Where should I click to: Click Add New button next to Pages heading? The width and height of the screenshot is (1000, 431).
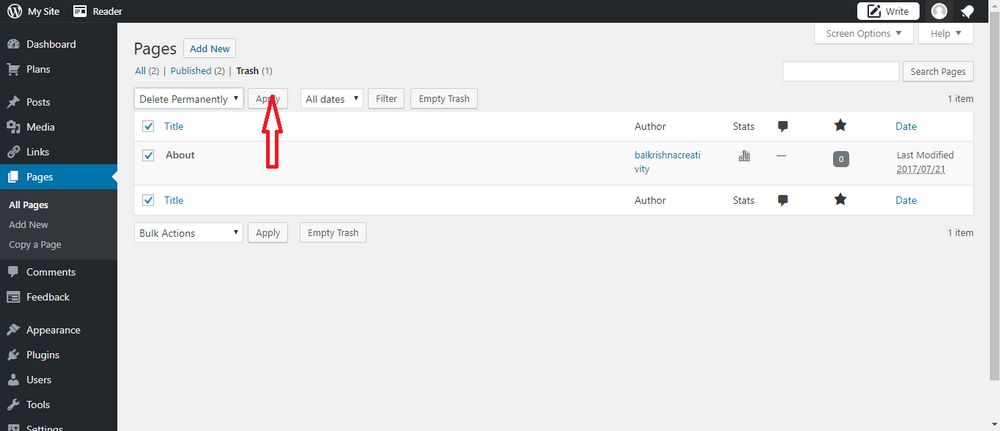[x=210, y=48]
